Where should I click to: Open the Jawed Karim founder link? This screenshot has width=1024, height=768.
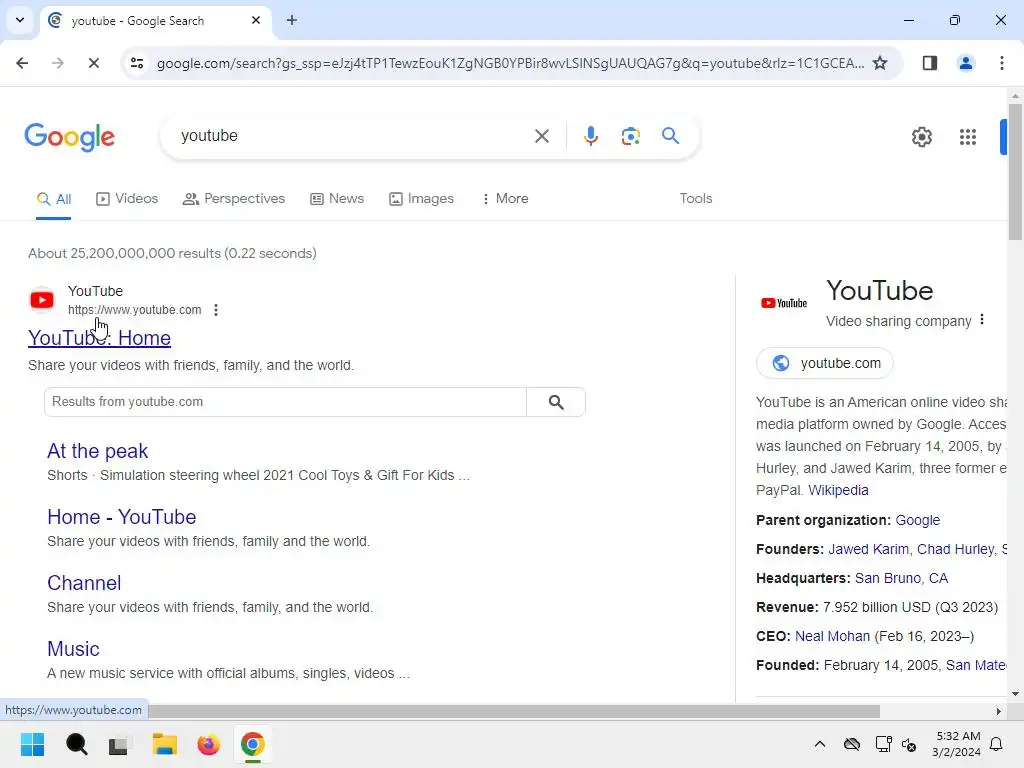869,549
